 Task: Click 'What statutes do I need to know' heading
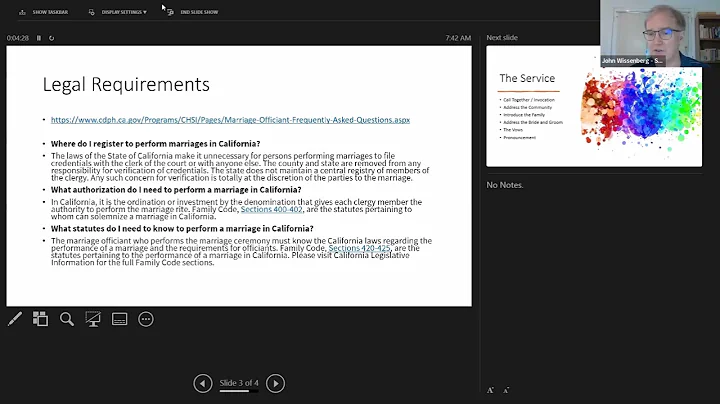(x=182, y=229)
